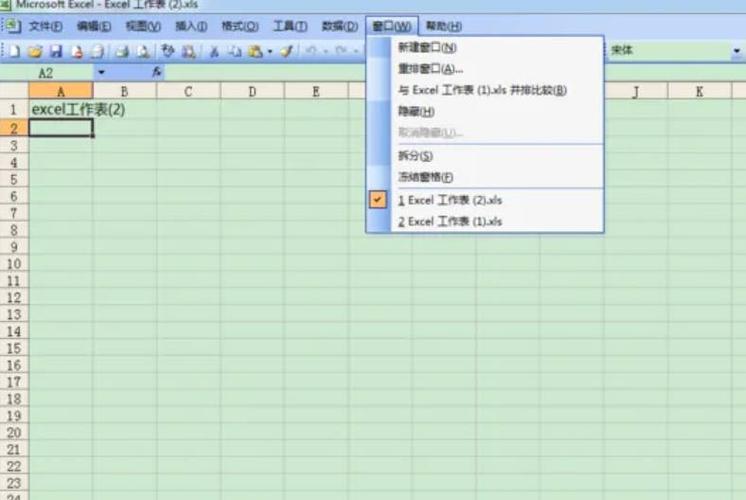Click the Paste clipboard icon

point(255,51)
